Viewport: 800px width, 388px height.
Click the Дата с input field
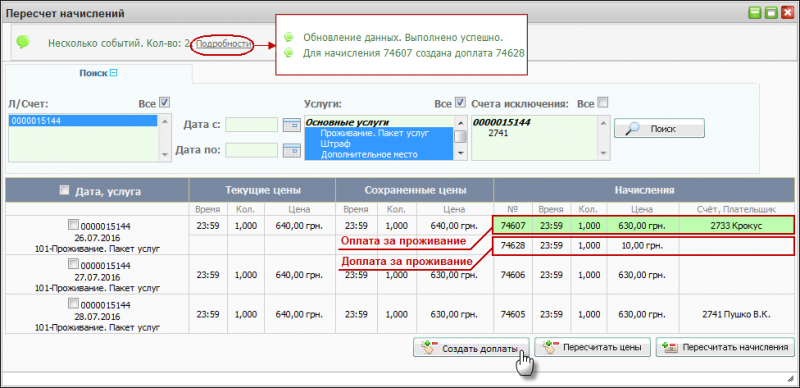[x=252, y=125]
